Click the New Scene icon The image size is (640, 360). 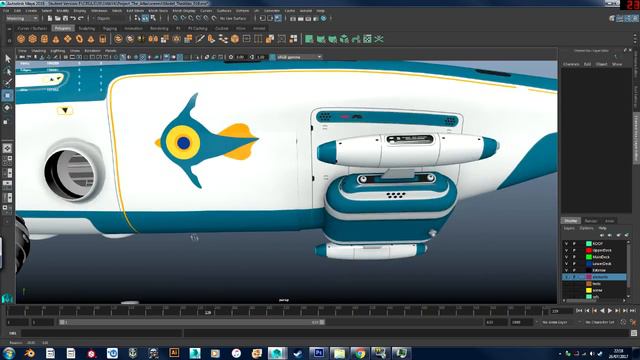click(x=50, y=18)
